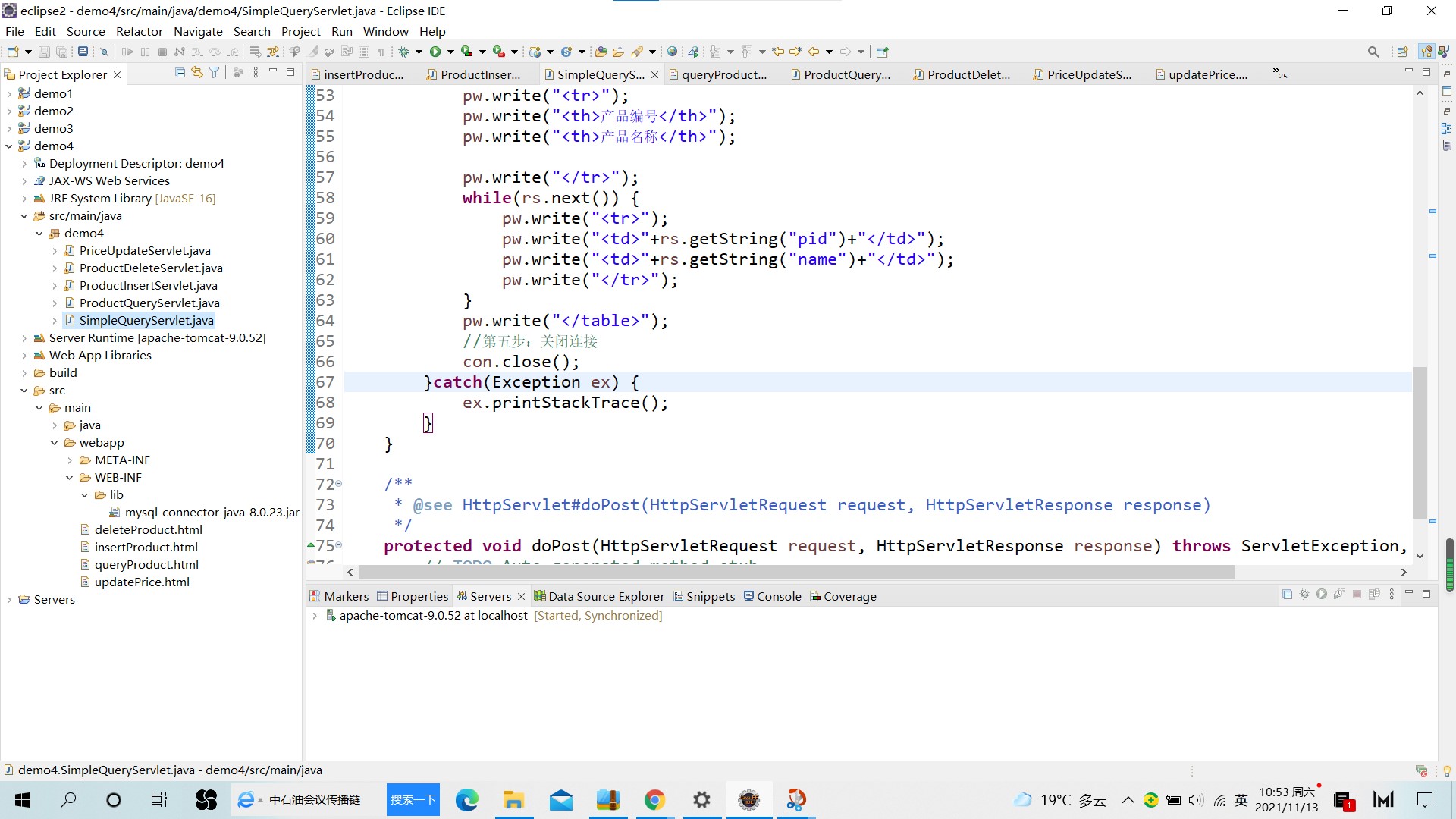Collapse javadoc fold at line 72
The image size is (1456, 819).
(x=339, y=484)
